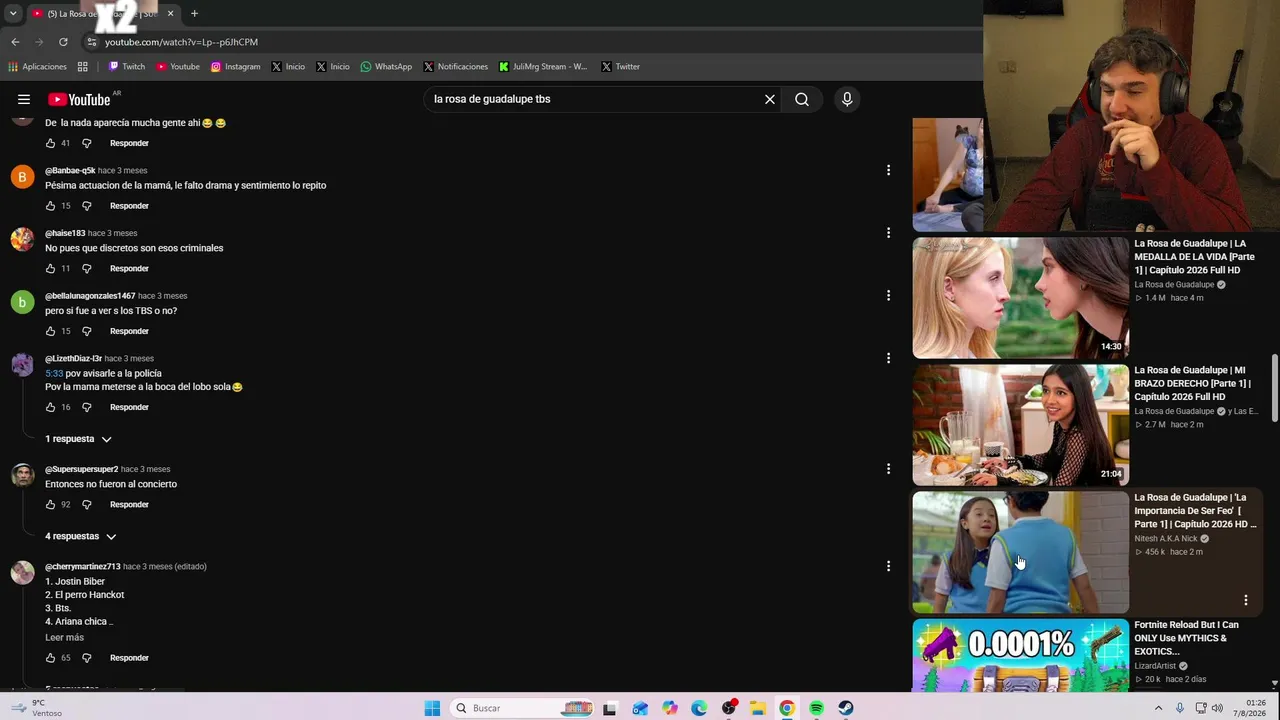
Task: Go back in browser history
Action: coord(15,42)
